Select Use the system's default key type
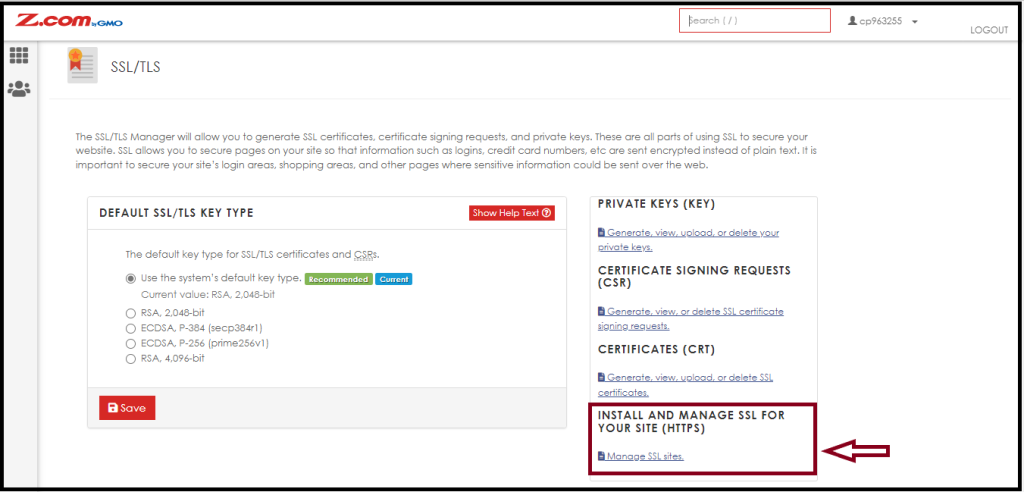 131,278
